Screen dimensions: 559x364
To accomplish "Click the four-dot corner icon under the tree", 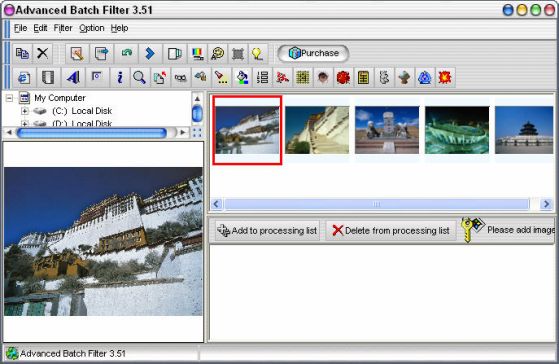I will (x=197, y=133).
